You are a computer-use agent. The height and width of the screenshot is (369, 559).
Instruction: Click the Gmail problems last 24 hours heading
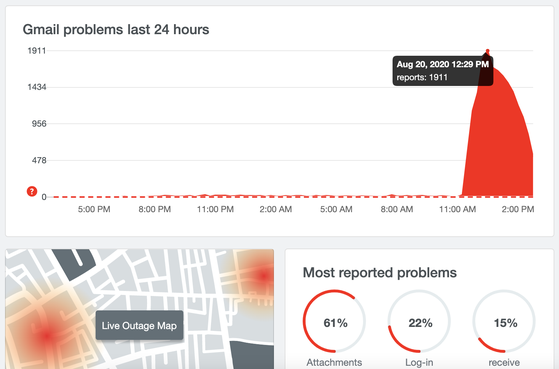(x=116, y=29)
